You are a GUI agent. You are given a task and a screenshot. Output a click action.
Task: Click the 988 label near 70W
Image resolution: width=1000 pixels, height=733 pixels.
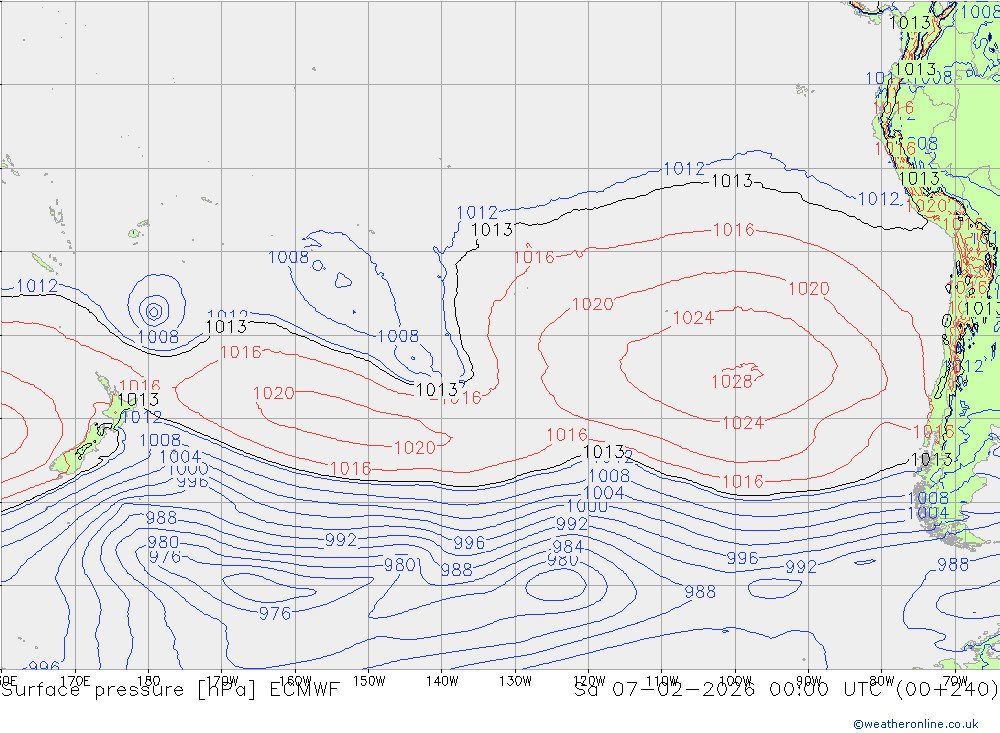pyautogui.click(x=953, y=565)
